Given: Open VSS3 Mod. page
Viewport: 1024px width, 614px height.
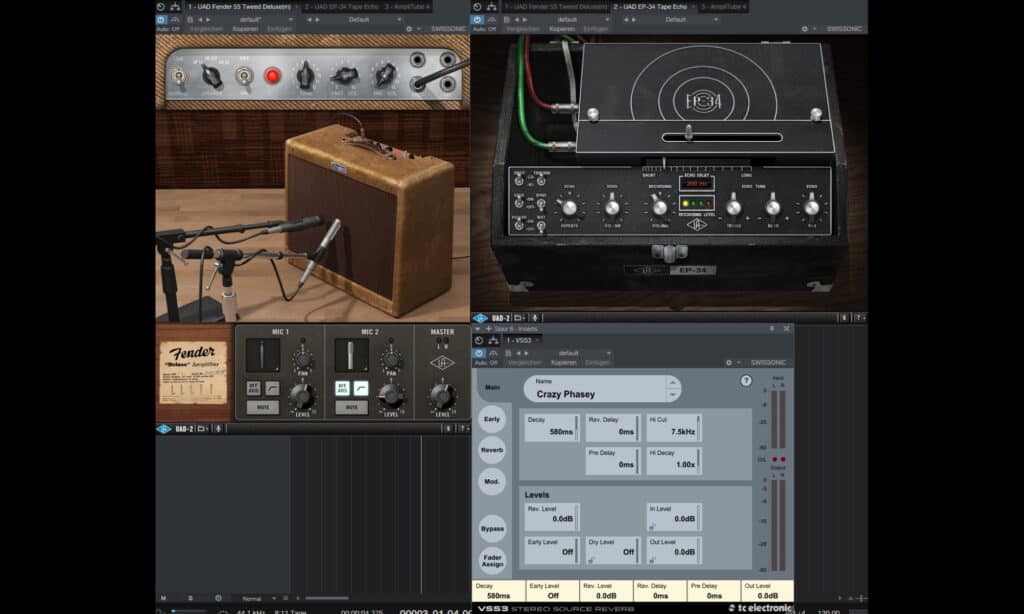Looking at the screenshot, I should (492, 481).
